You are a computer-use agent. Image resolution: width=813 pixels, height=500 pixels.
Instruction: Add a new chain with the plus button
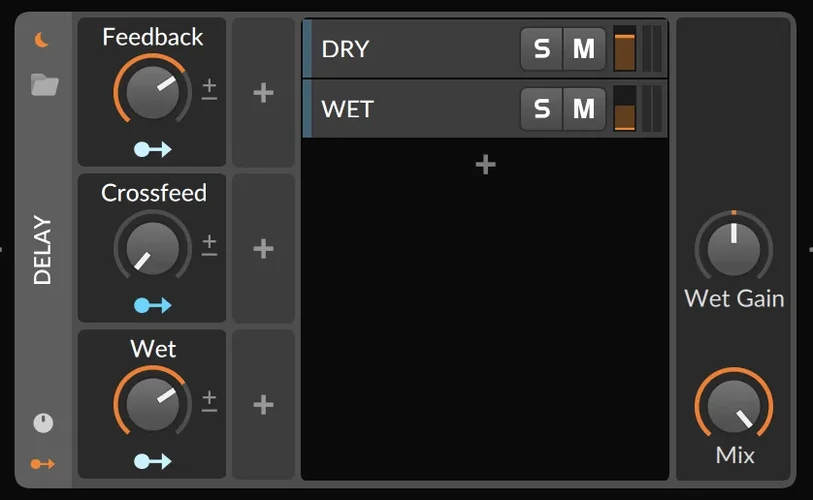point(485,165)
